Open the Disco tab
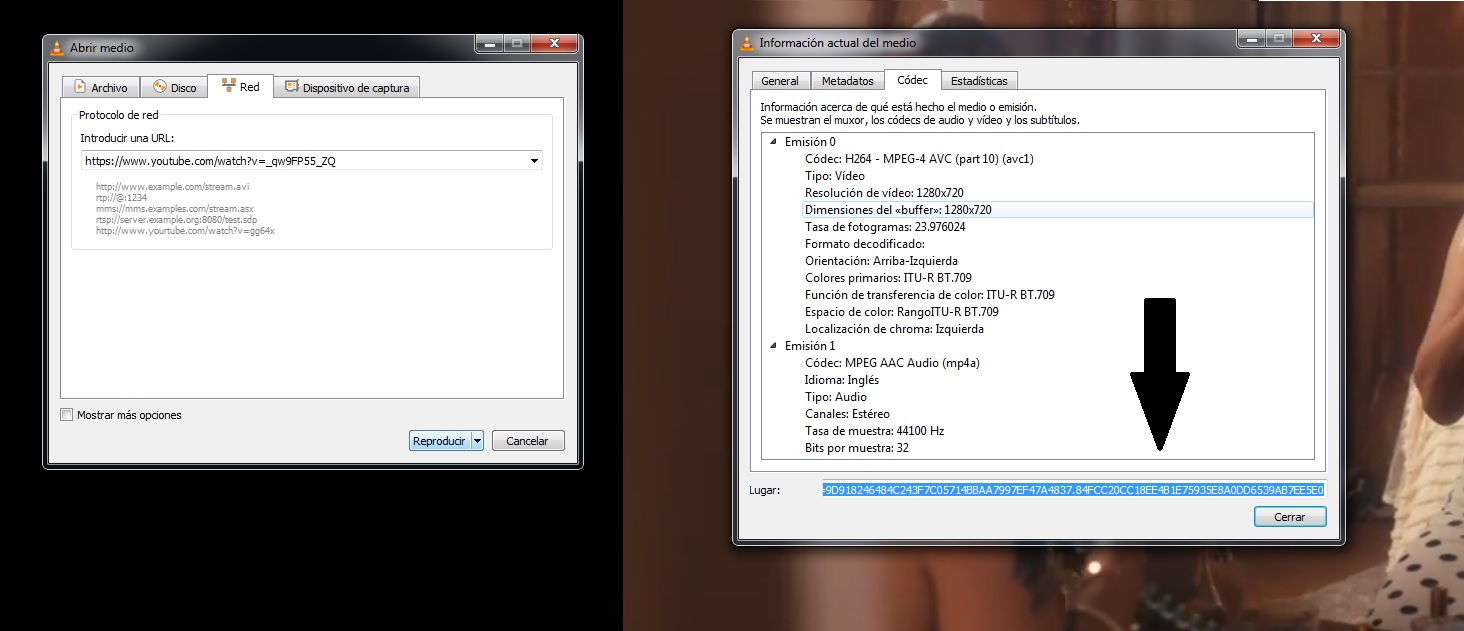1464x631 pixels. click(174, 88)
